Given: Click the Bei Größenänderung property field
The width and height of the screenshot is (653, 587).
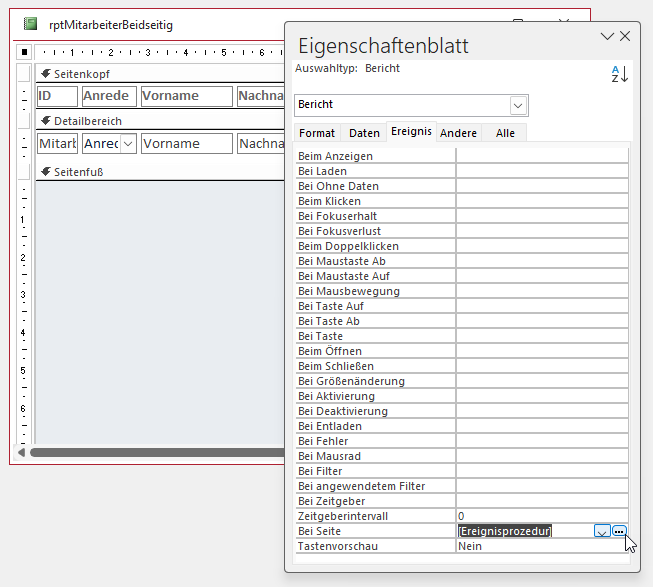Looking at the screenshot, I should tap(542, 381).
